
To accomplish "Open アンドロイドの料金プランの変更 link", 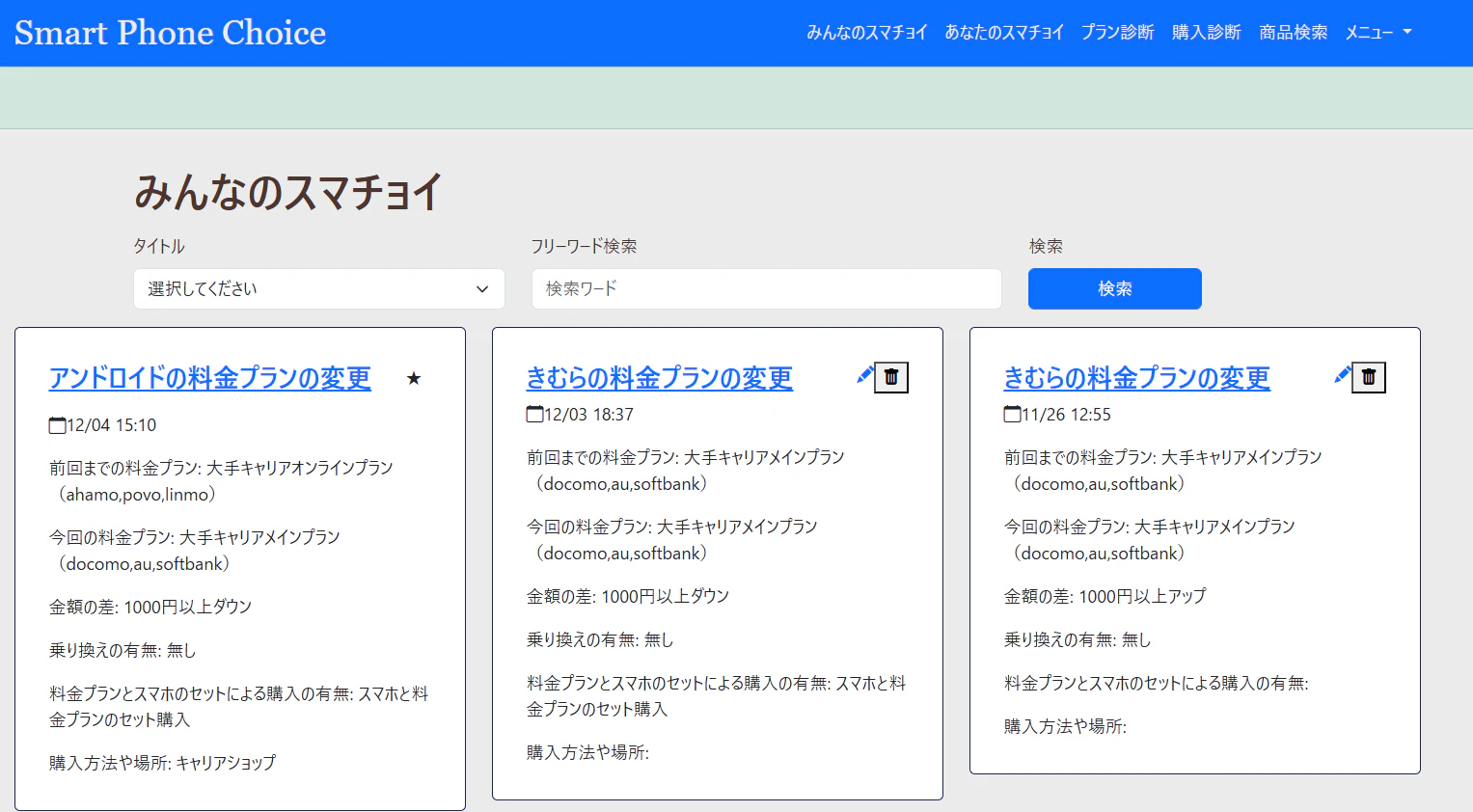I will [210, 378].
